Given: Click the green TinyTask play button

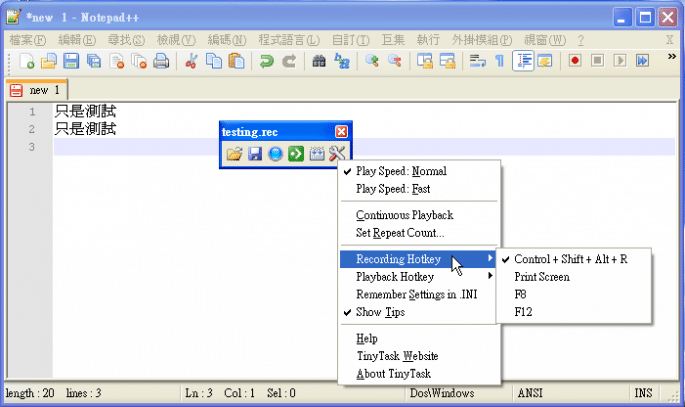Looking at the screenshot, I should pyautogui.click(x=295, y=154).
